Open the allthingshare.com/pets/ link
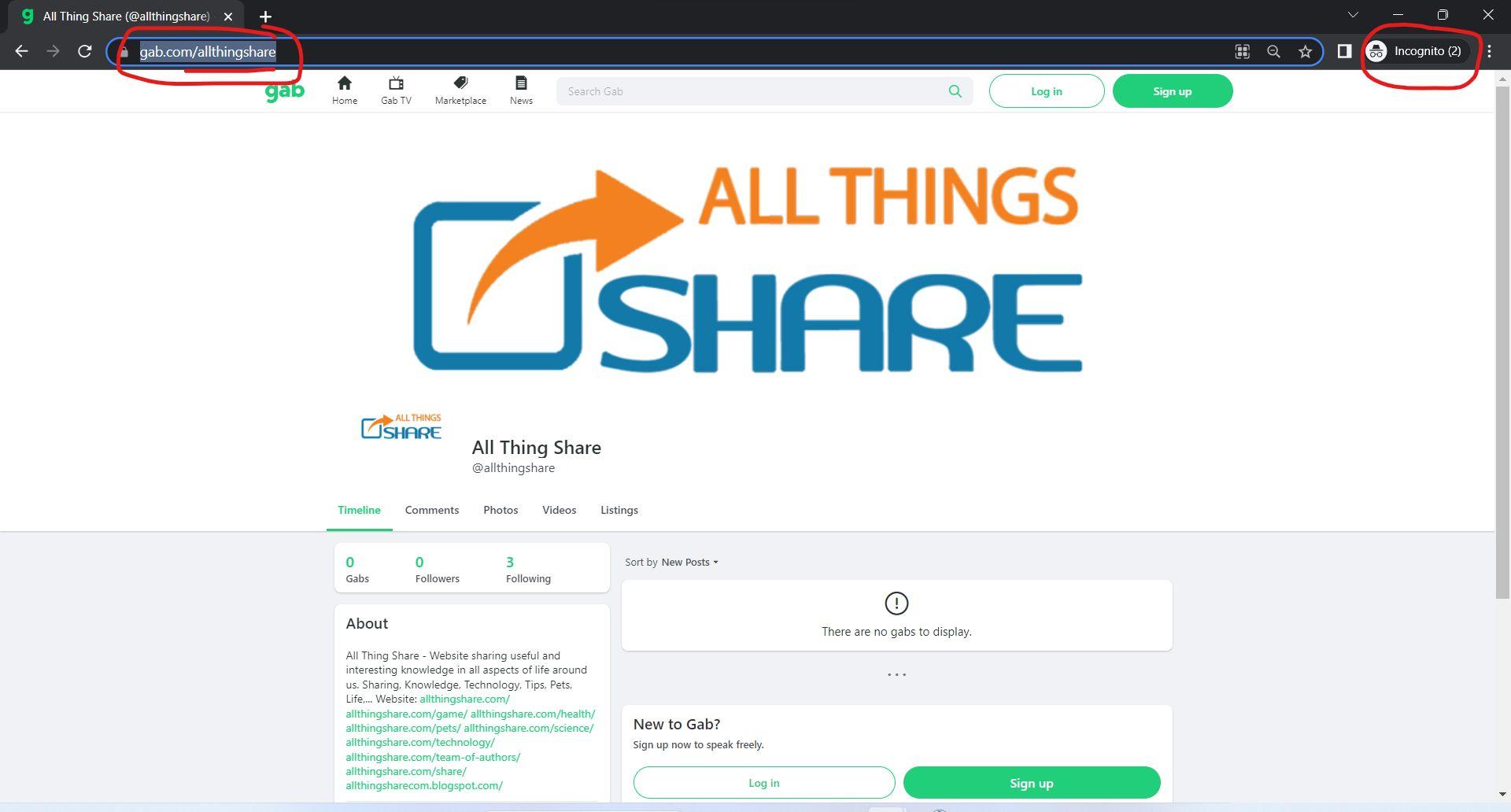 [403, 728]
